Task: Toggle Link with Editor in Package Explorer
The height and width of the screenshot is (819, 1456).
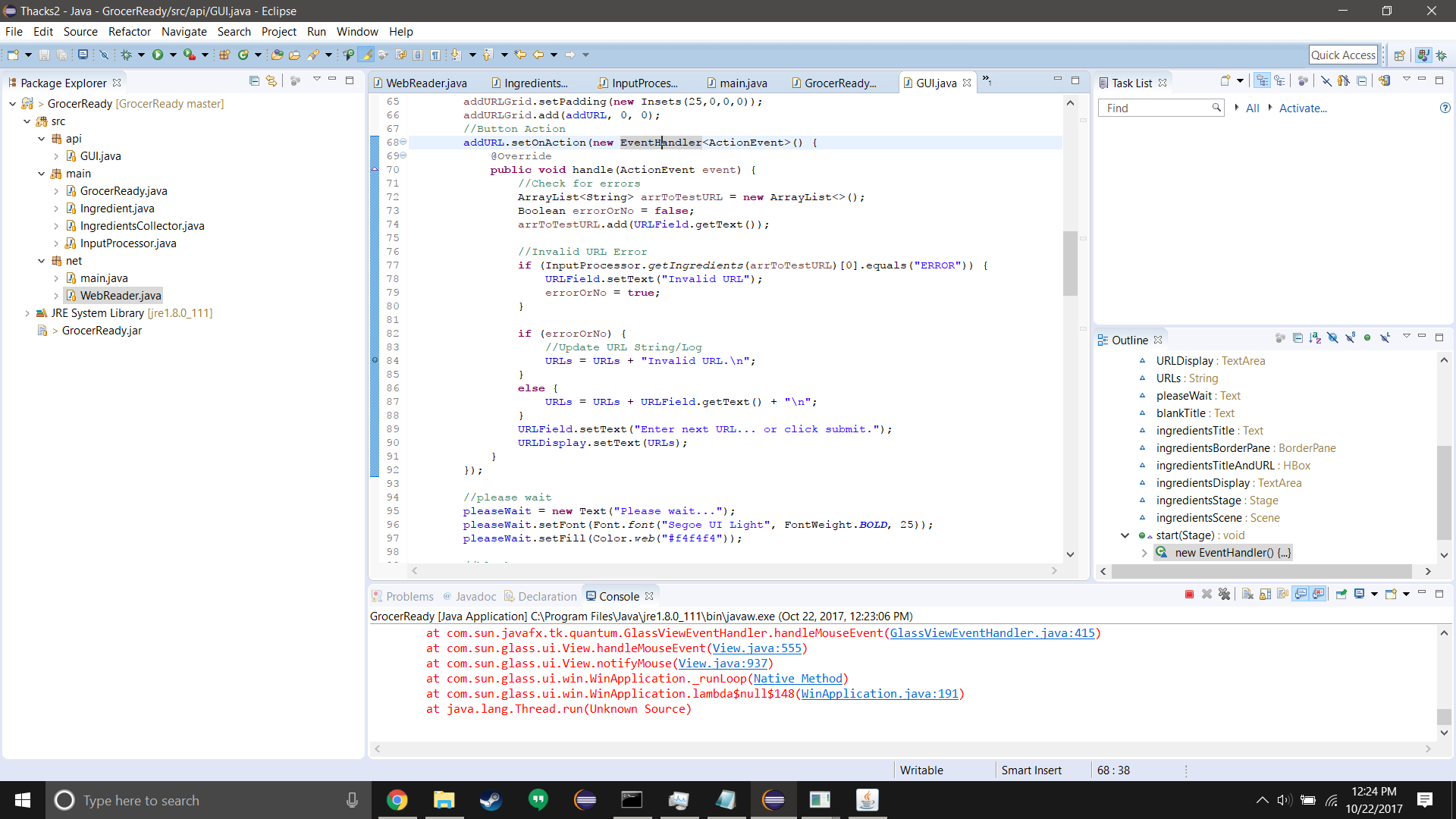Action: tap(271, 80)
